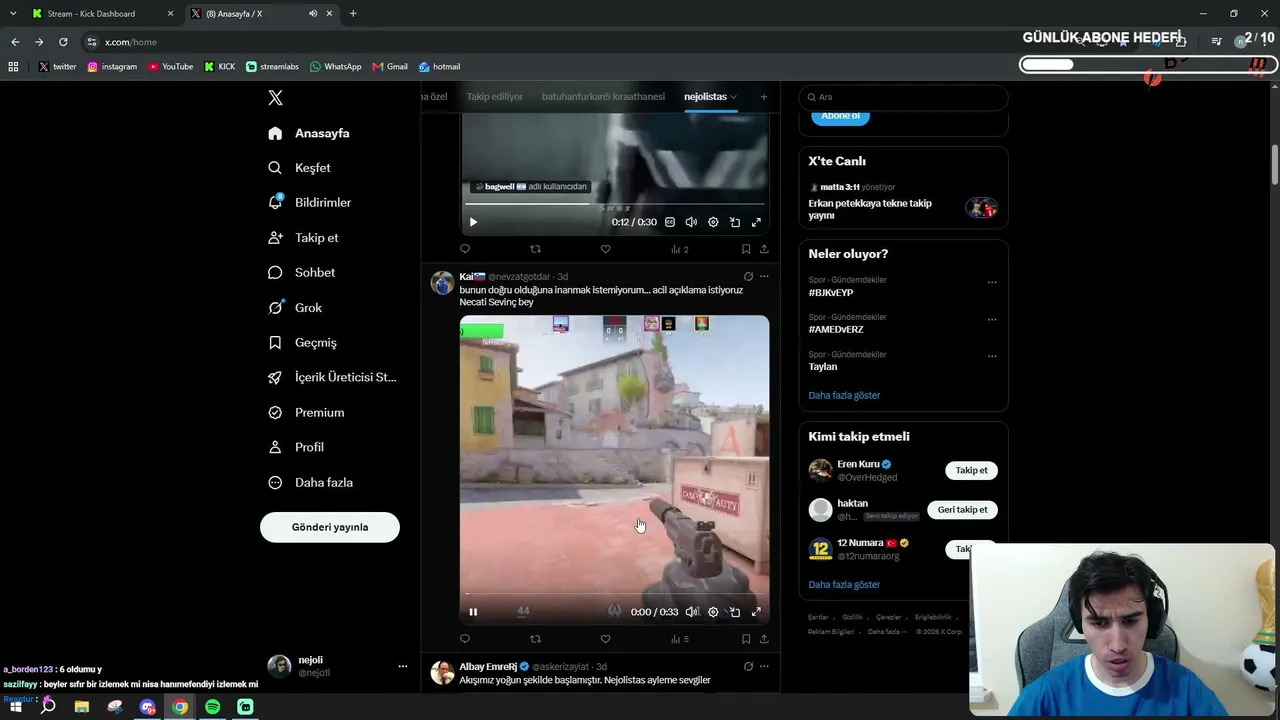Reply to Kai's tweet
Image resolution: width=1280 pixels, height=720 pixels.
[465, 639]
